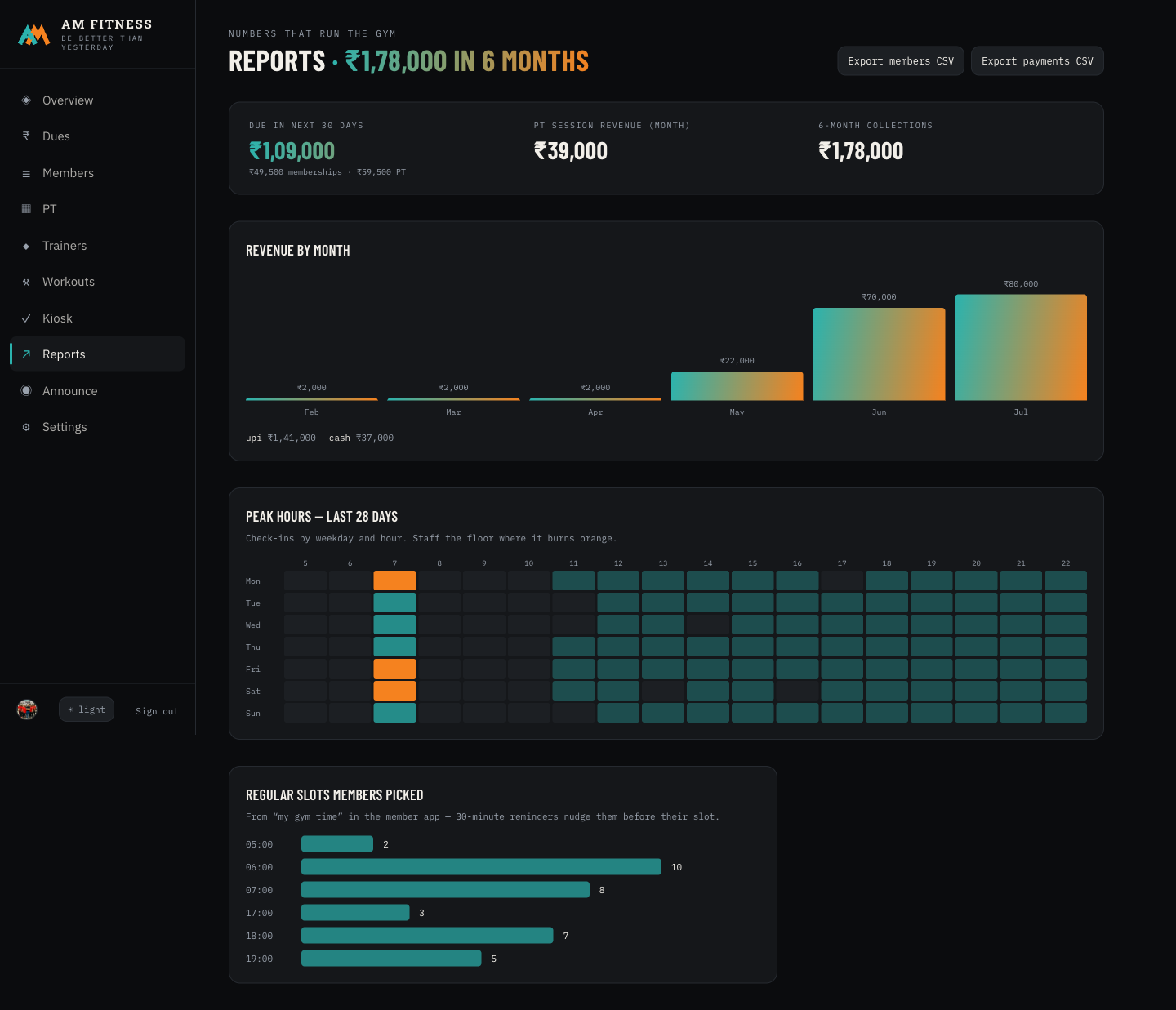Export members CSV
Screen dimensions: 1176x1010
pyautogui.click(x=901, y=61)
